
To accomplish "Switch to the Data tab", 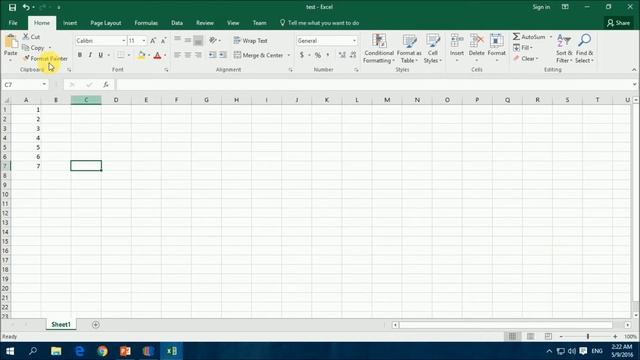I will [177, 23].
